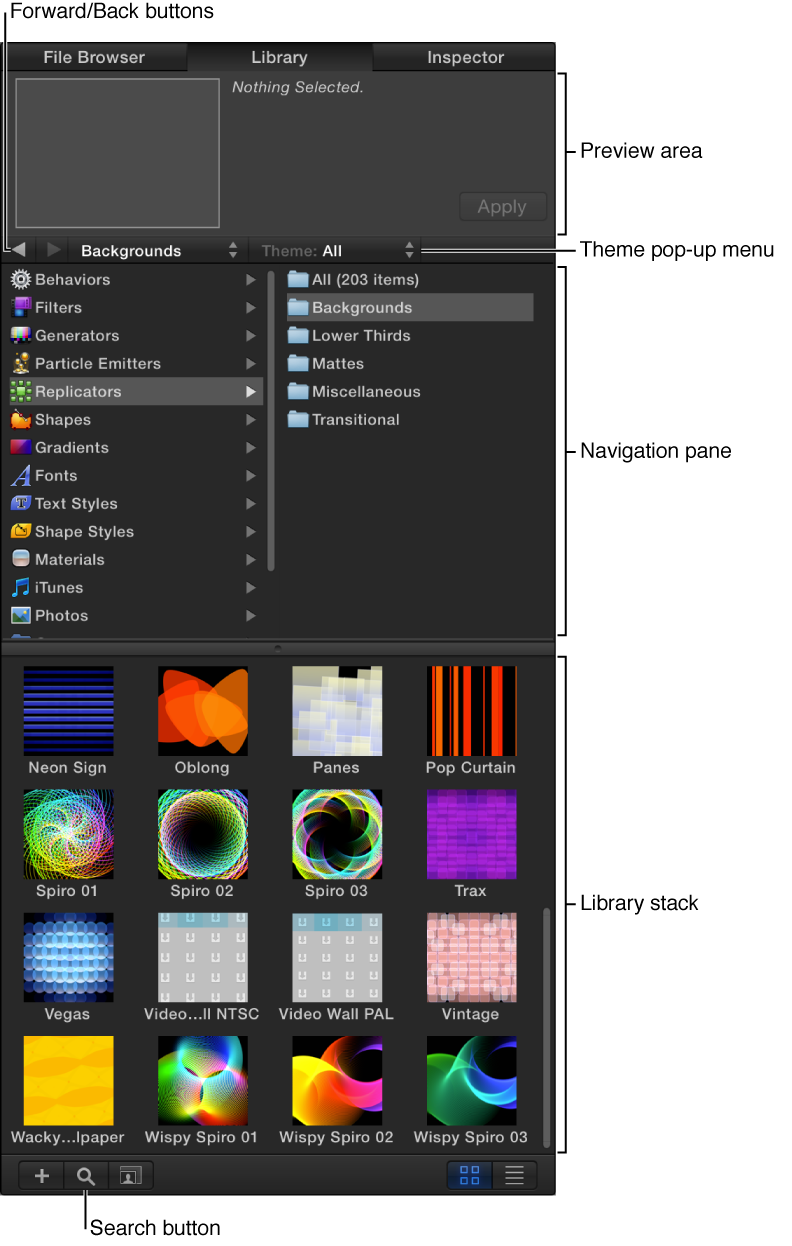Click the forward arrow button

53,250
